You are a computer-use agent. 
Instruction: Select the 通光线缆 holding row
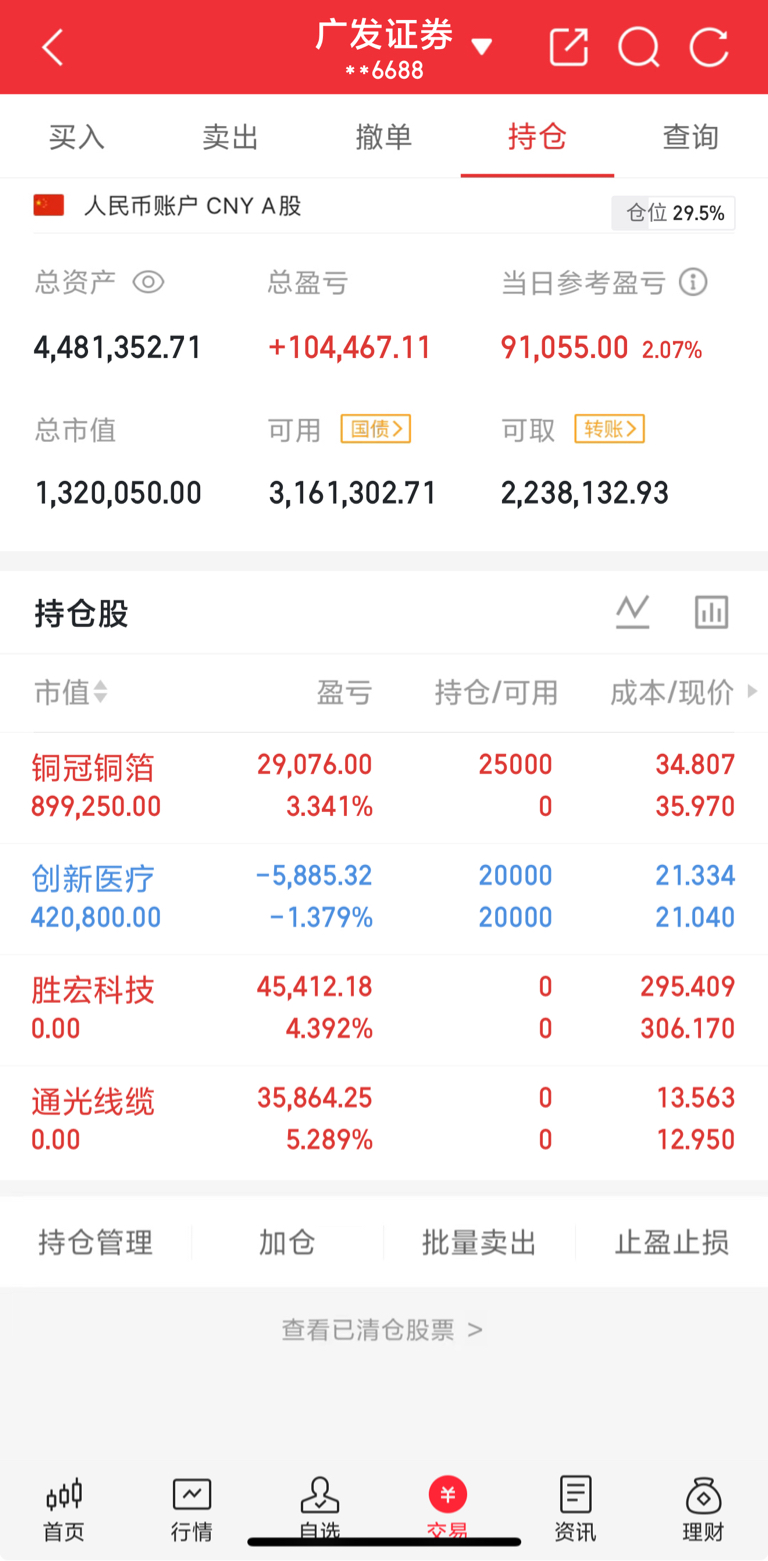click(x=384, y=1120)
